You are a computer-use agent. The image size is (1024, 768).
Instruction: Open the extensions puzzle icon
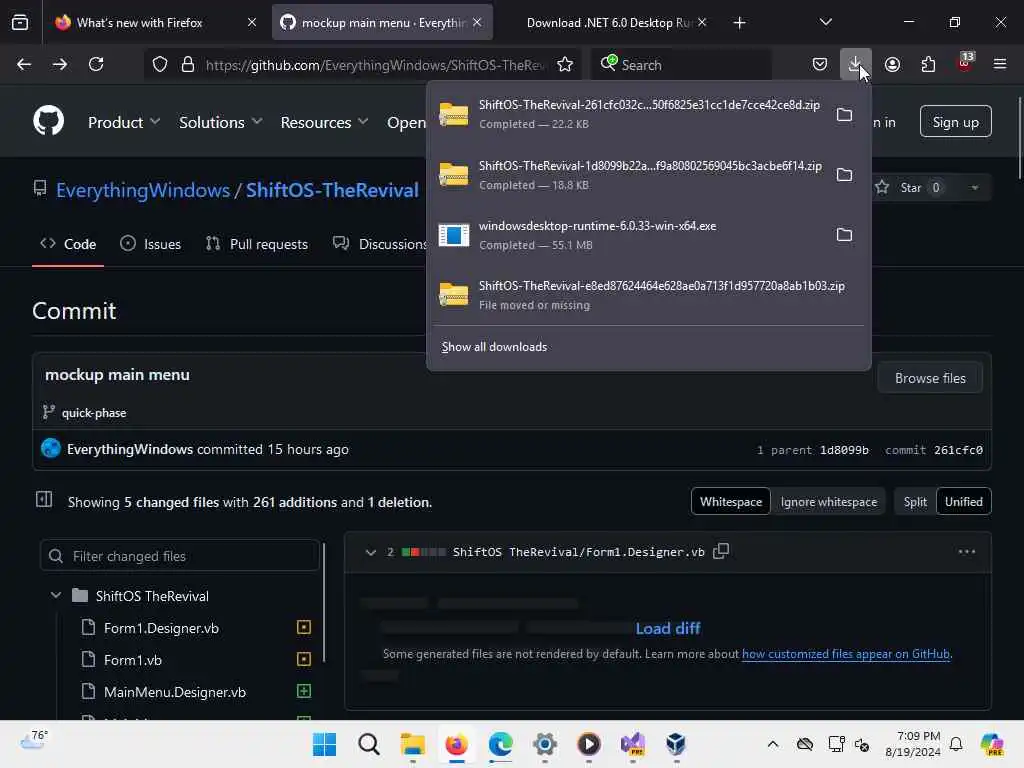click(x=928, y=64)
